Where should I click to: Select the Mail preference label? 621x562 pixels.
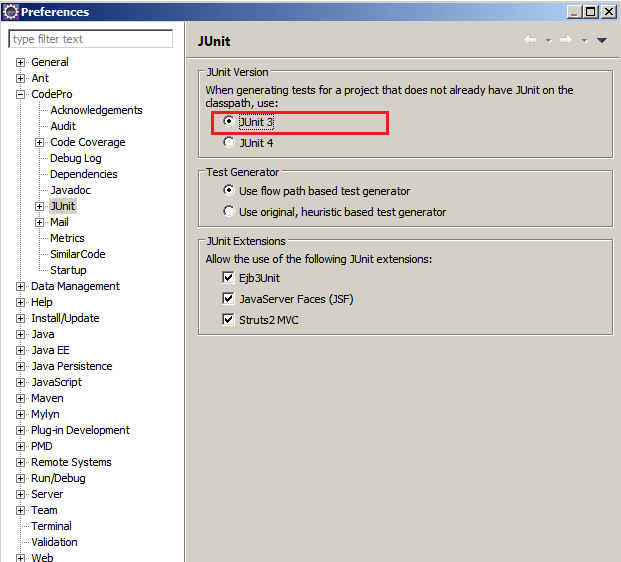59,222
